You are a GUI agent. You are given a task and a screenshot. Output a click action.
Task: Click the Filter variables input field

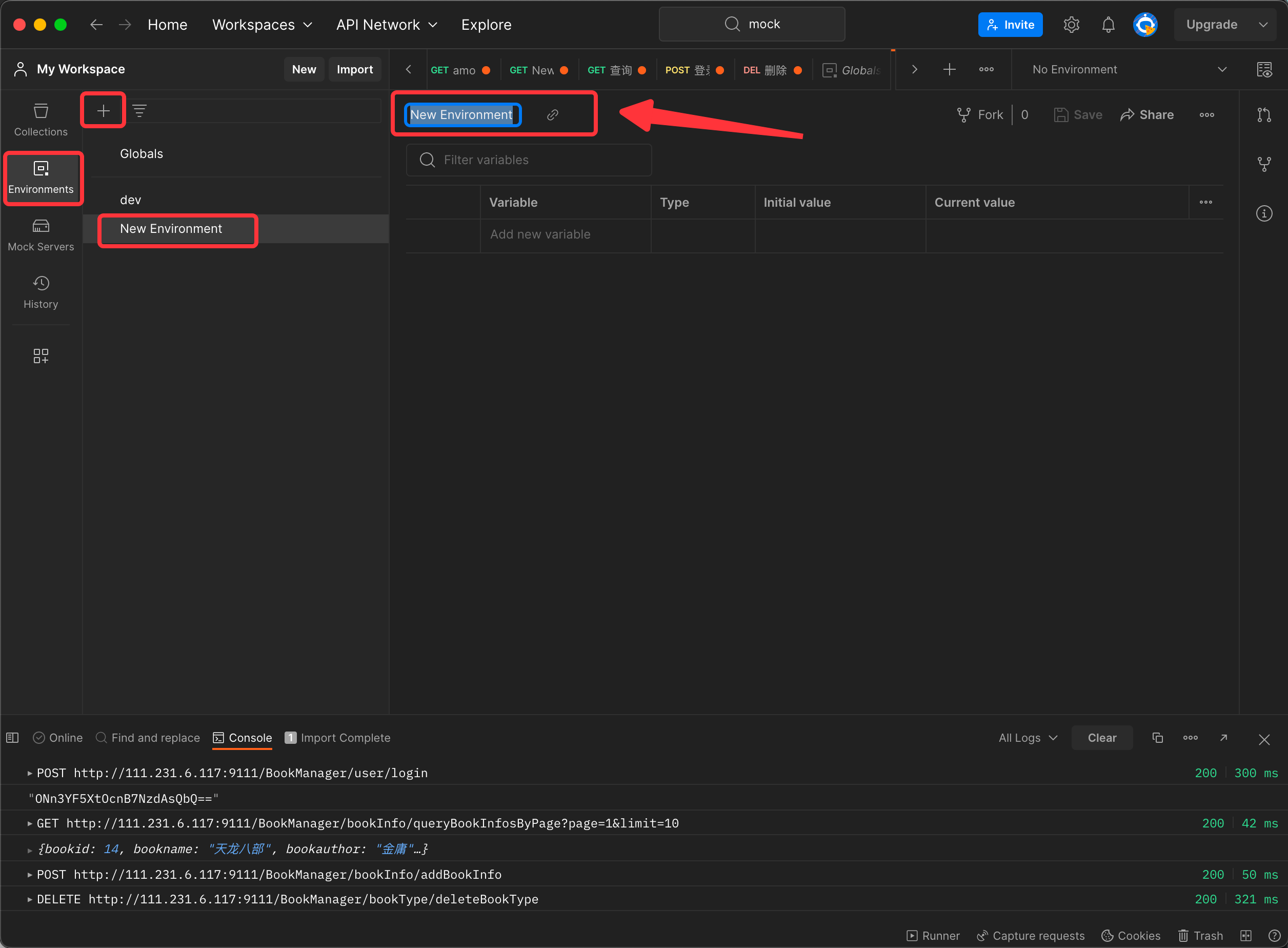pyautogui.click(x=529, y=160)
